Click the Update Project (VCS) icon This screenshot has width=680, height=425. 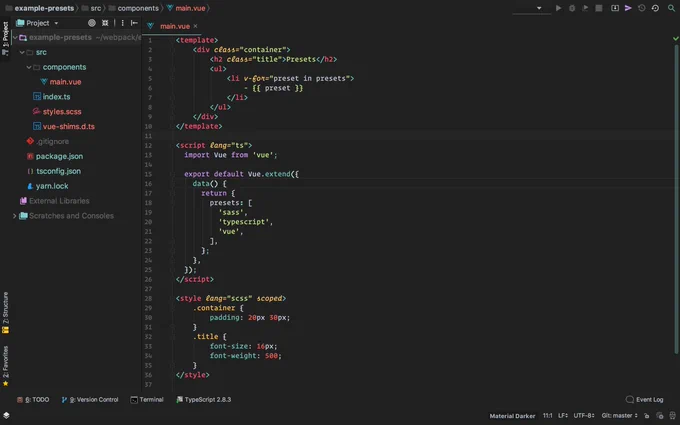point(615,8)
